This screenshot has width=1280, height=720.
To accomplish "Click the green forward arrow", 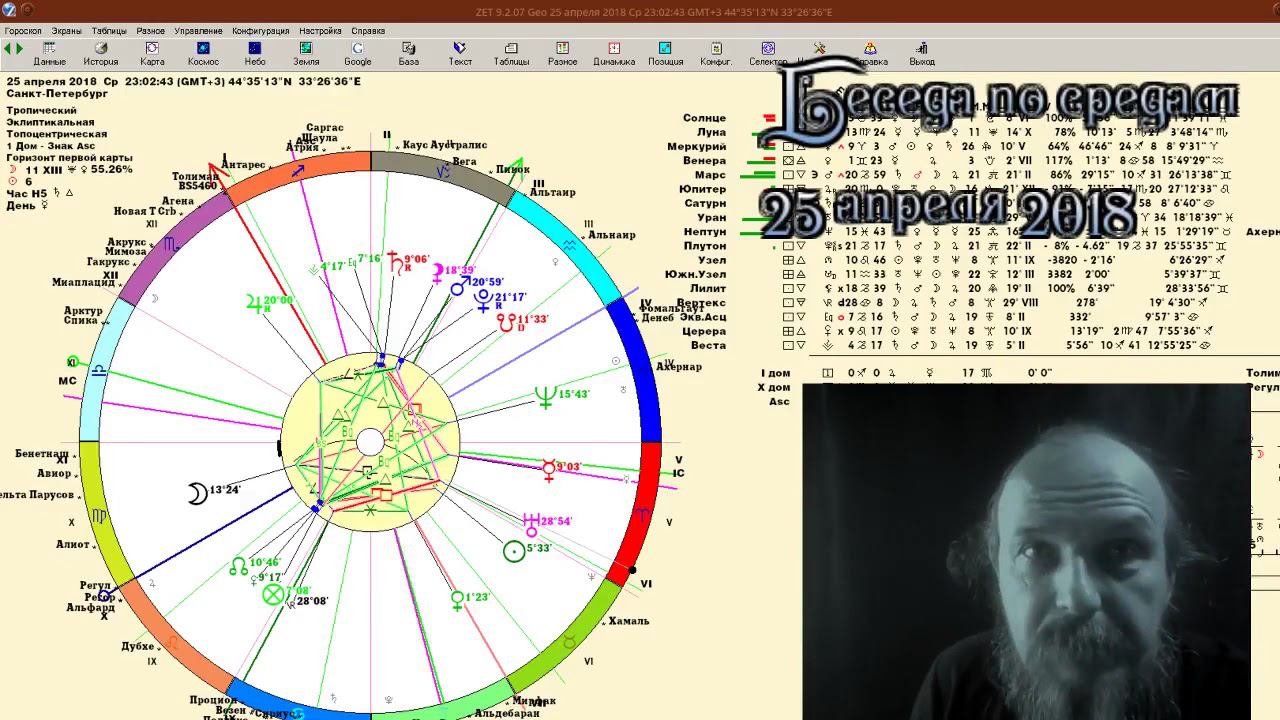I will (18, 48).
